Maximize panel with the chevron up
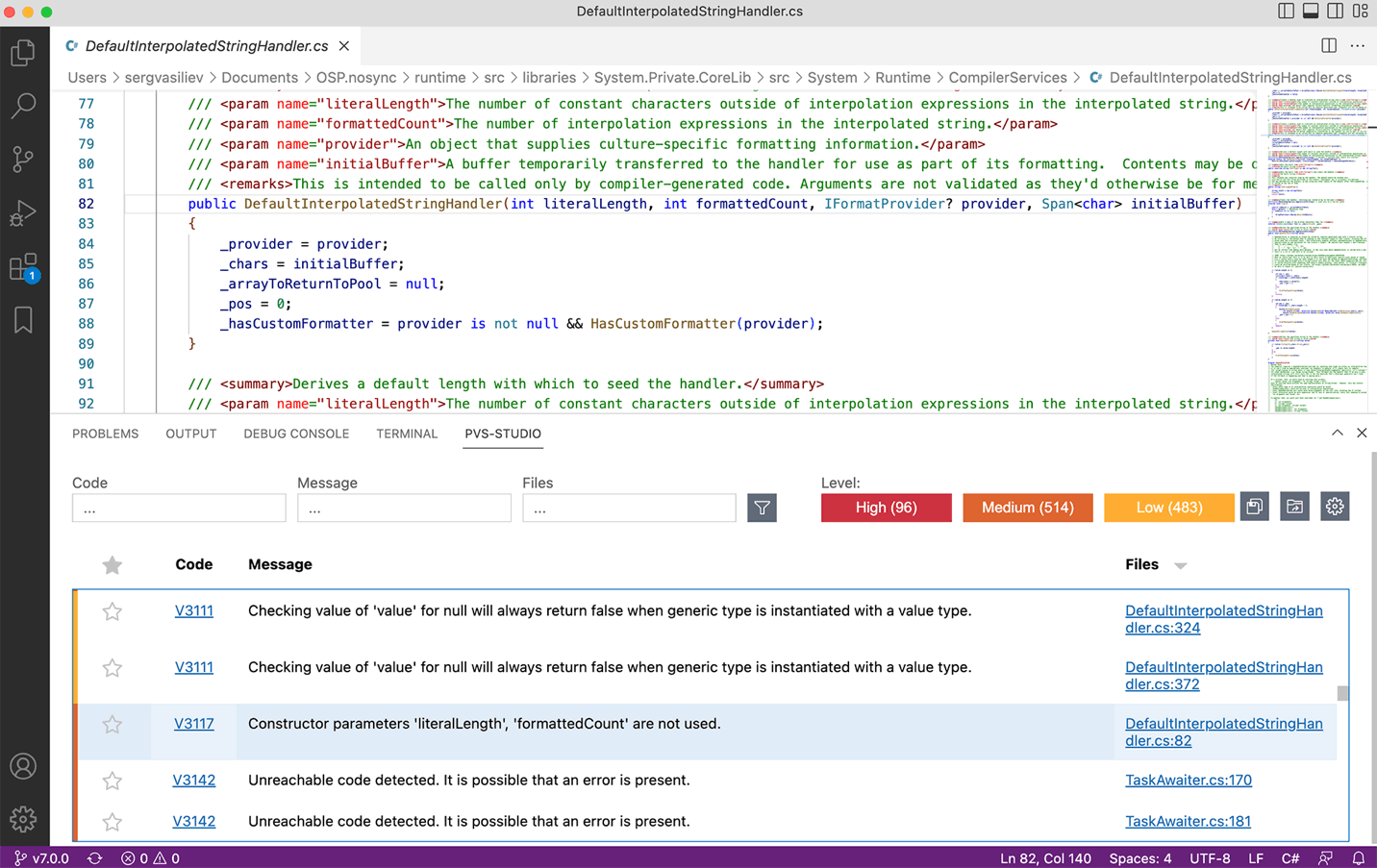The image size is (1377, 868). pyautogui.click(x=1337, y=434)
